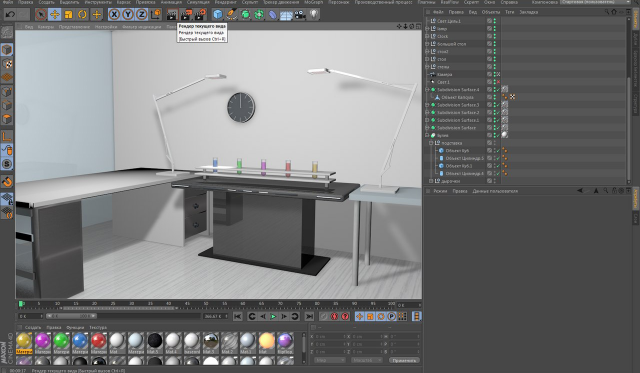Expand the lamp object tree
The height and width of the screenshot is (373, 640).
pyautogui.click(x=427, y=29)
